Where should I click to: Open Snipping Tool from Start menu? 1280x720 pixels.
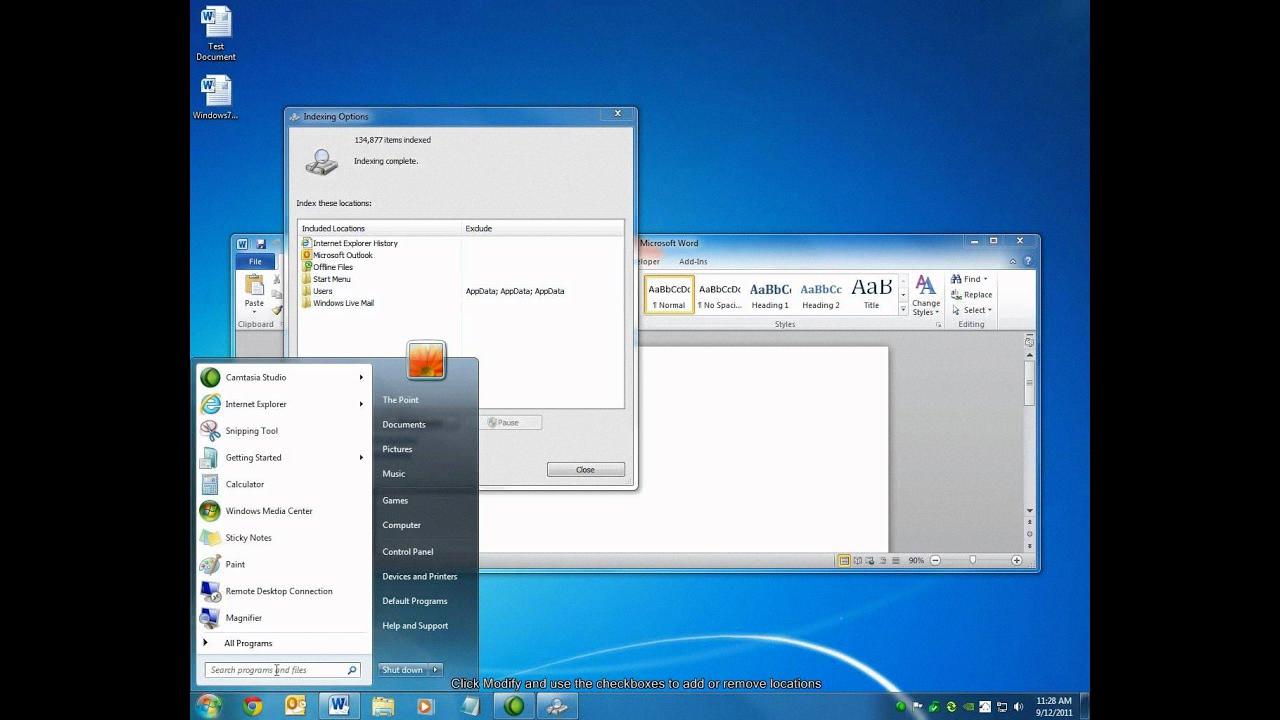point(251,431)
